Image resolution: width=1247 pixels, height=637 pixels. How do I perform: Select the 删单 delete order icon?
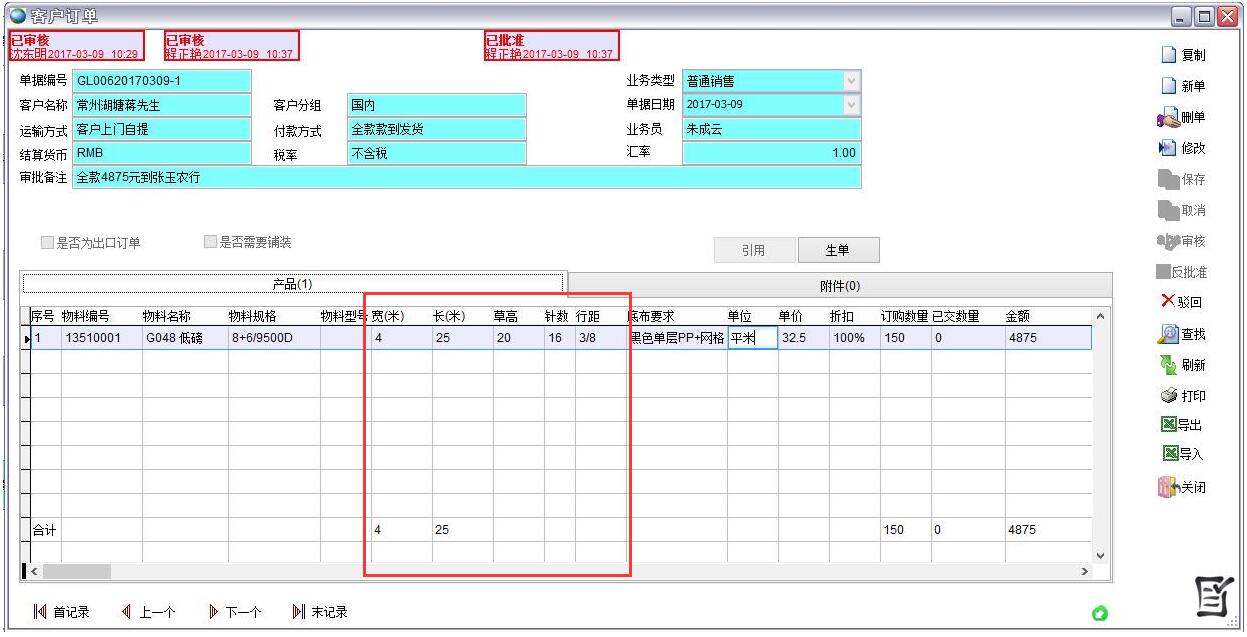1184,116
